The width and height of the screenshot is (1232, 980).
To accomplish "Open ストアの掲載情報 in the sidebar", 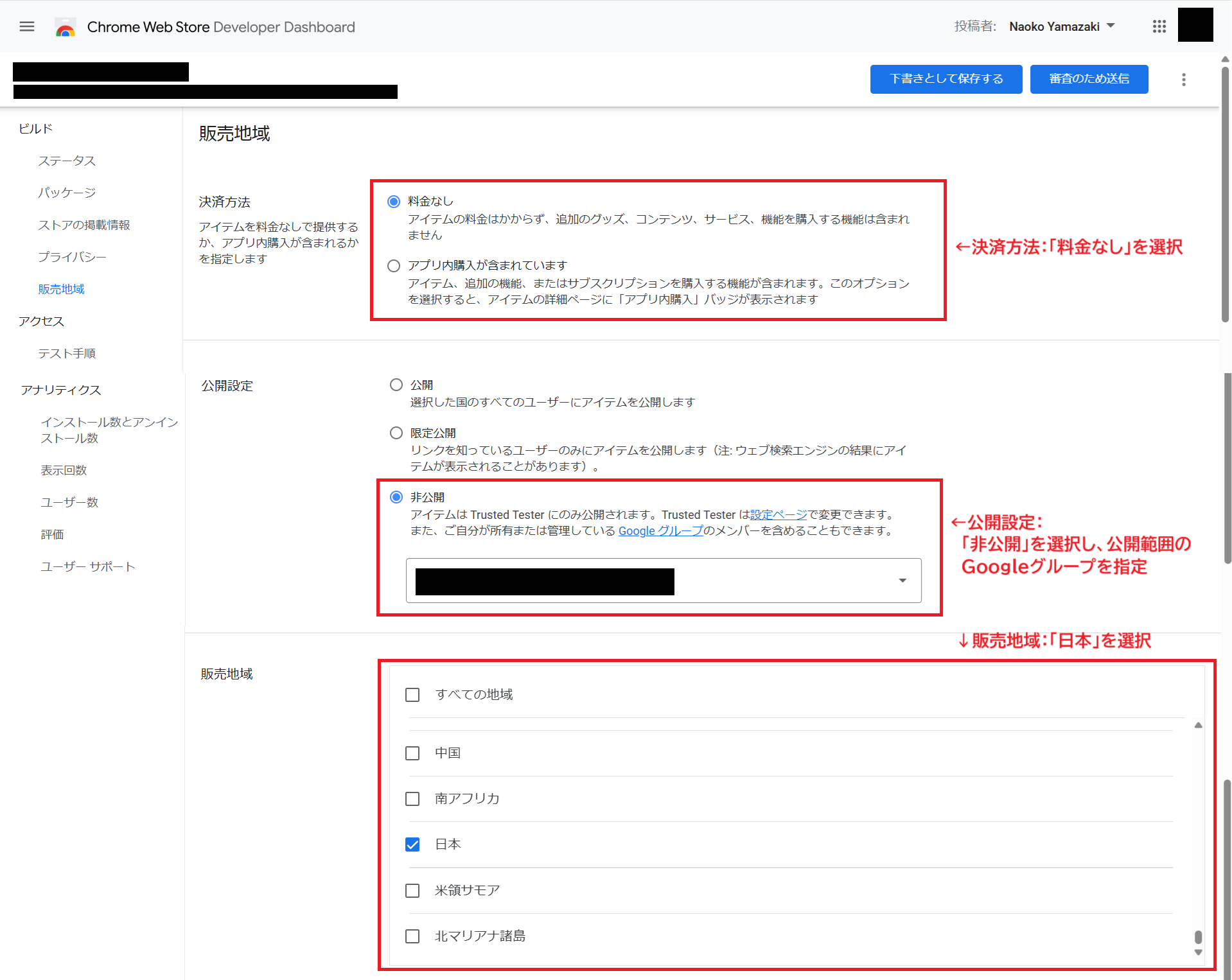I will click(84, 225).
